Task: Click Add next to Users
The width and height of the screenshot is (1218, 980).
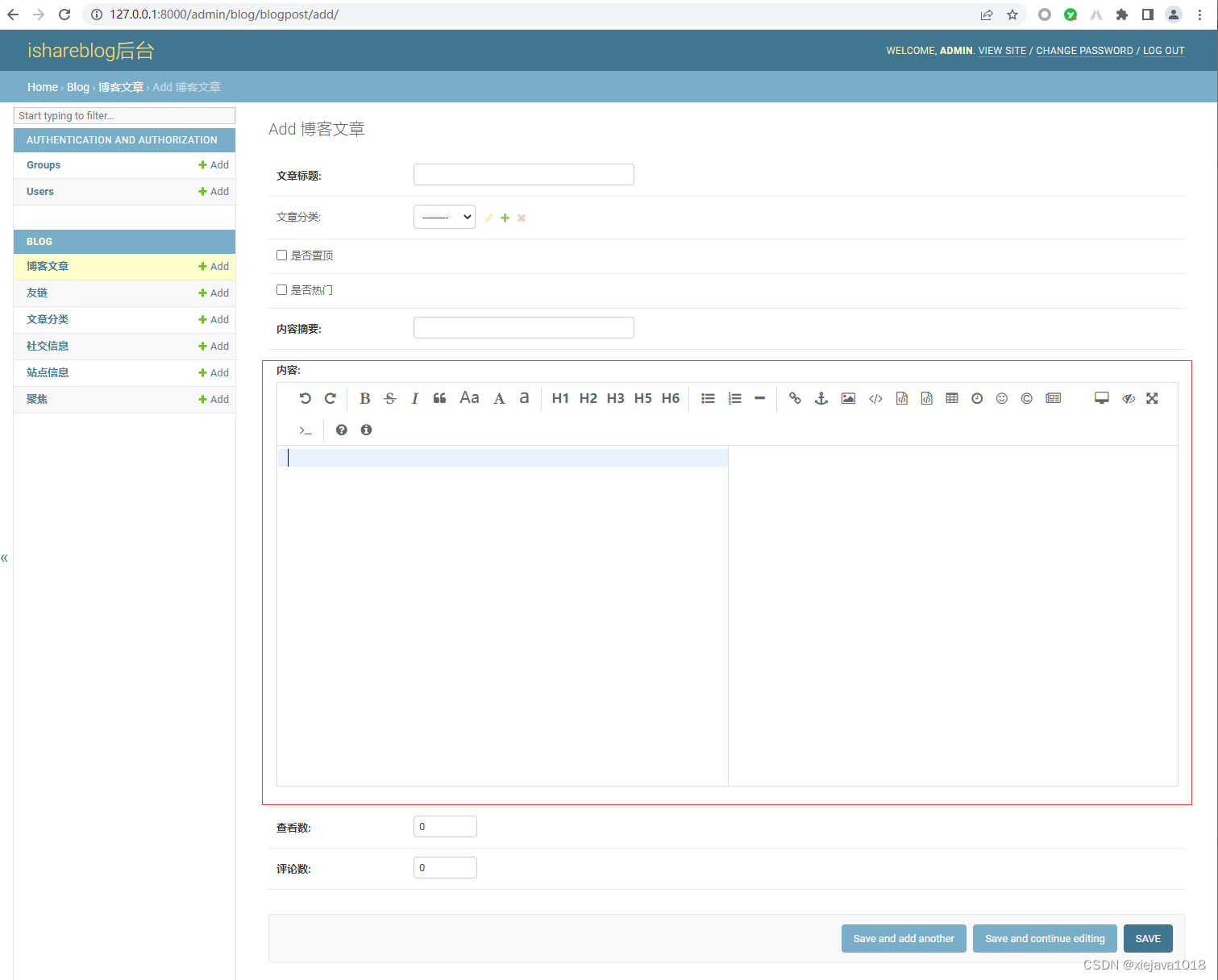Action: 214,192
